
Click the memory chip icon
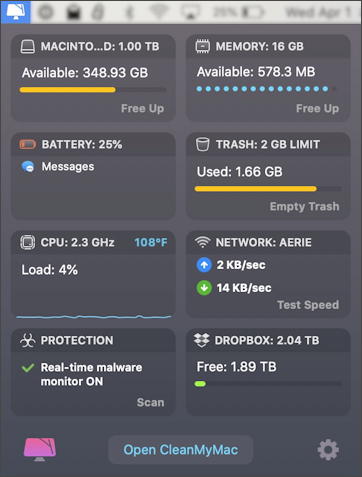(x=203, y=46)
